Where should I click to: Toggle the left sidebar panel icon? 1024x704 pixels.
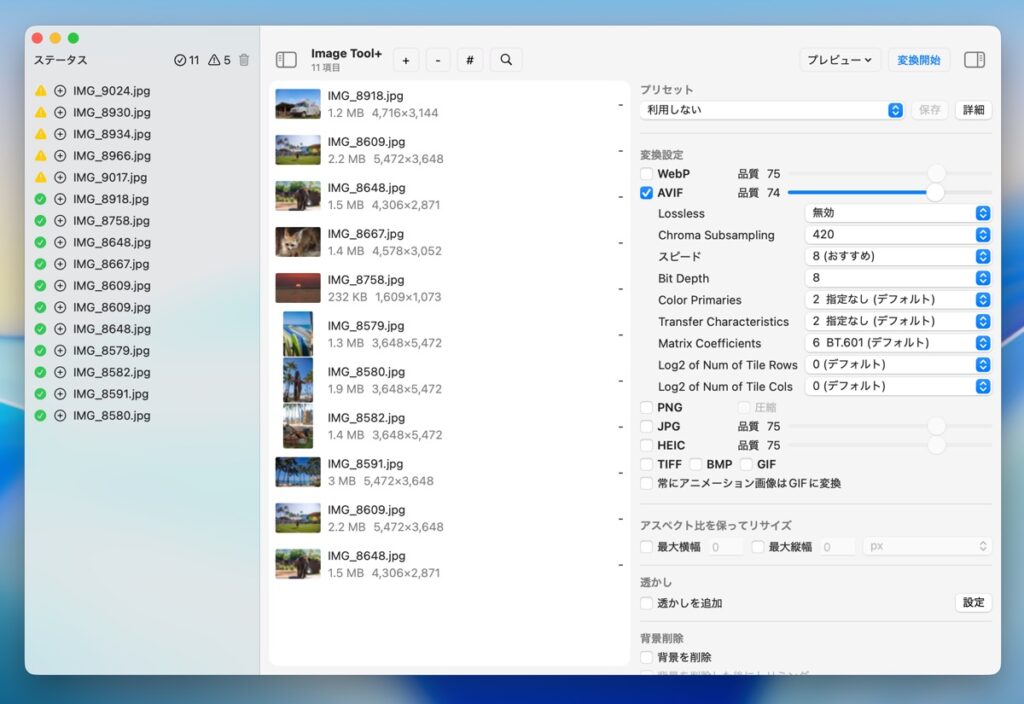pos(286,60)
